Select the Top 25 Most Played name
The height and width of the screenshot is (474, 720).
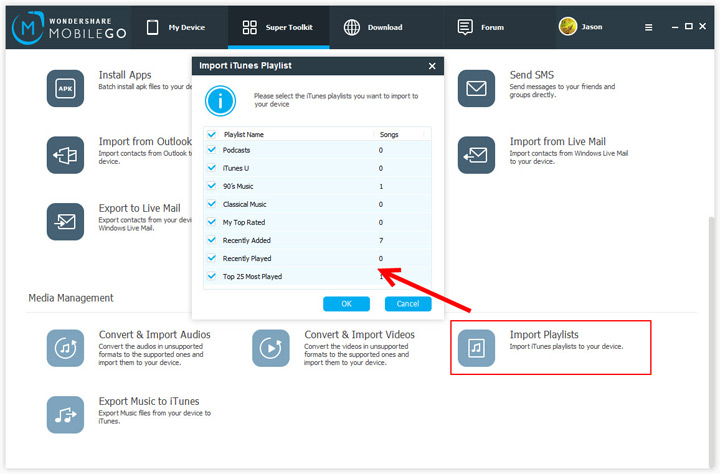tap(252, 276)
